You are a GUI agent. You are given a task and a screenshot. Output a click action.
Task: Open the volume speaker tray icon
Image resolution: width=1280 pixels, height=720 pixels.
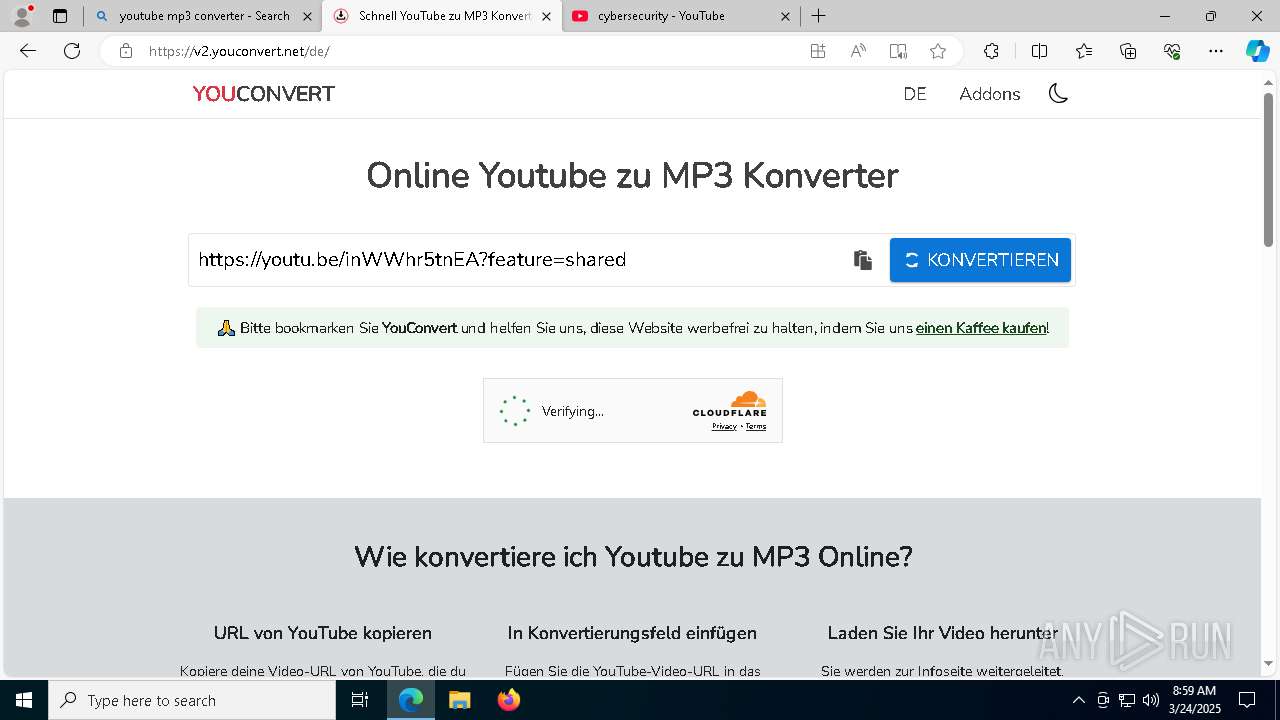pyautogui.click(x=1150, y=700)
